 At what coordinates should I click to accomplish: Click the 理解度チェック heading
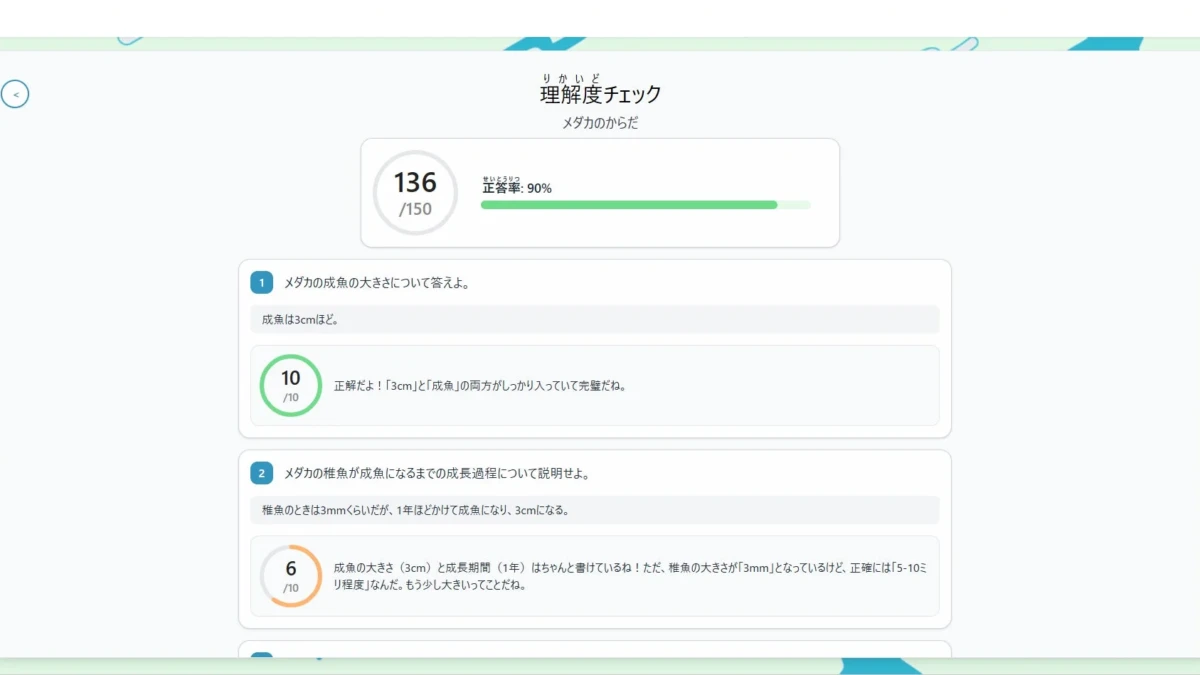point(600,94)
